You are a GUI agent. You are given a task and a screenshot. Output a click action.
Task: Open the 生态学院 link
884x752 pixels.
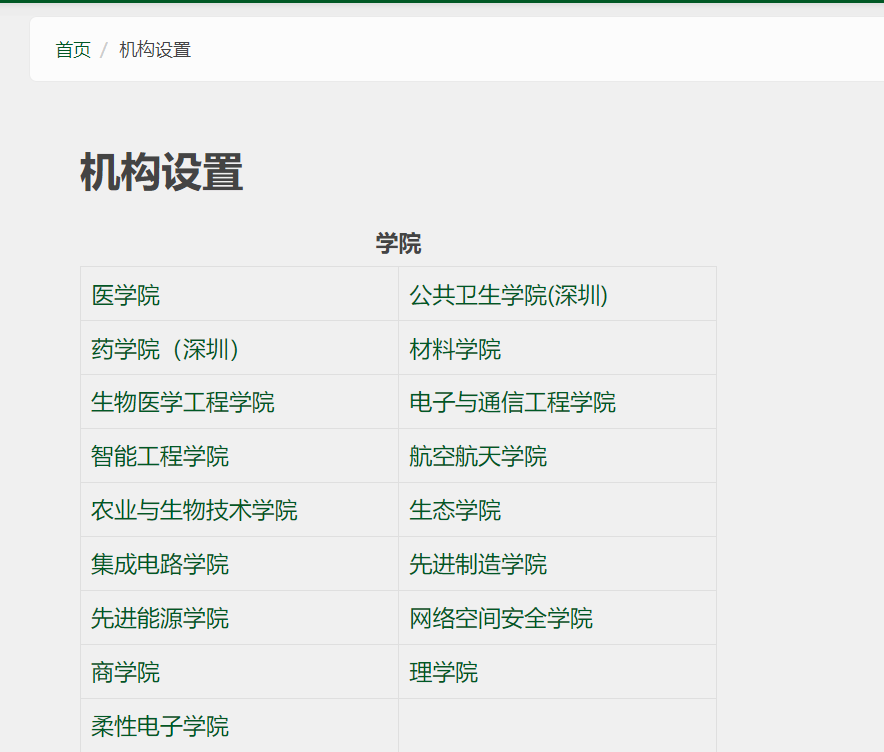pyautogui.click(x=455, y=511)
